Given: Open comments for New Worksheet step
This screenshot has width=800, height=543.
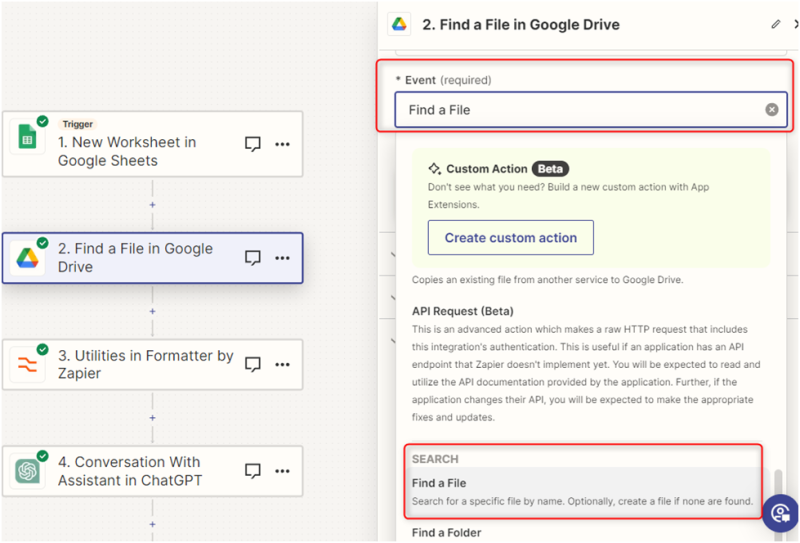Looking at the screenshot, I should [x=253, y=144].
